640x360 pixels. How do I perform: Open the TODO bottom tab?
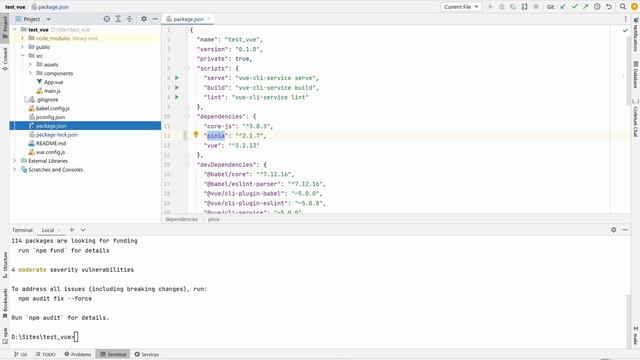click(x=45, y=354)
